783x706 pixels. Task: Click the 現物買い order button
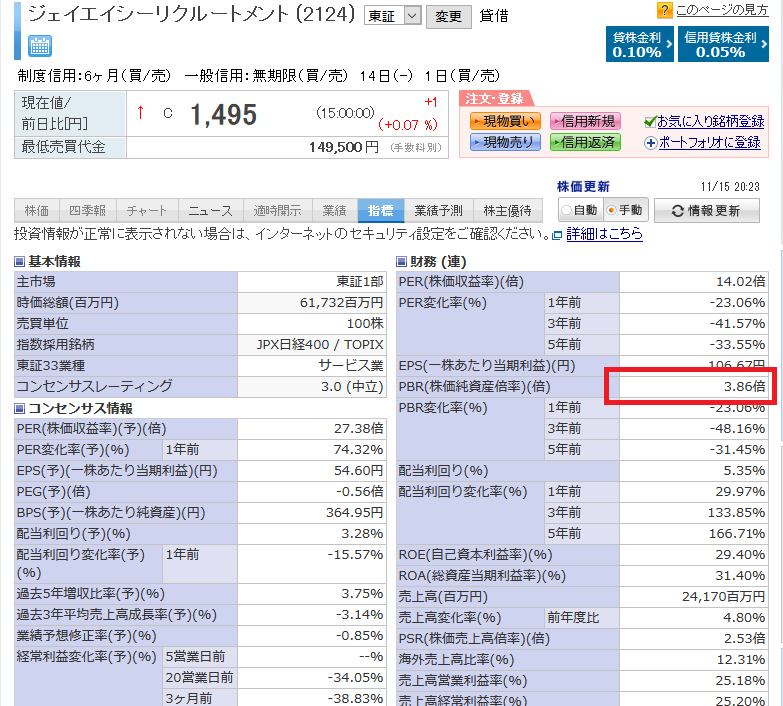point(505,121)
